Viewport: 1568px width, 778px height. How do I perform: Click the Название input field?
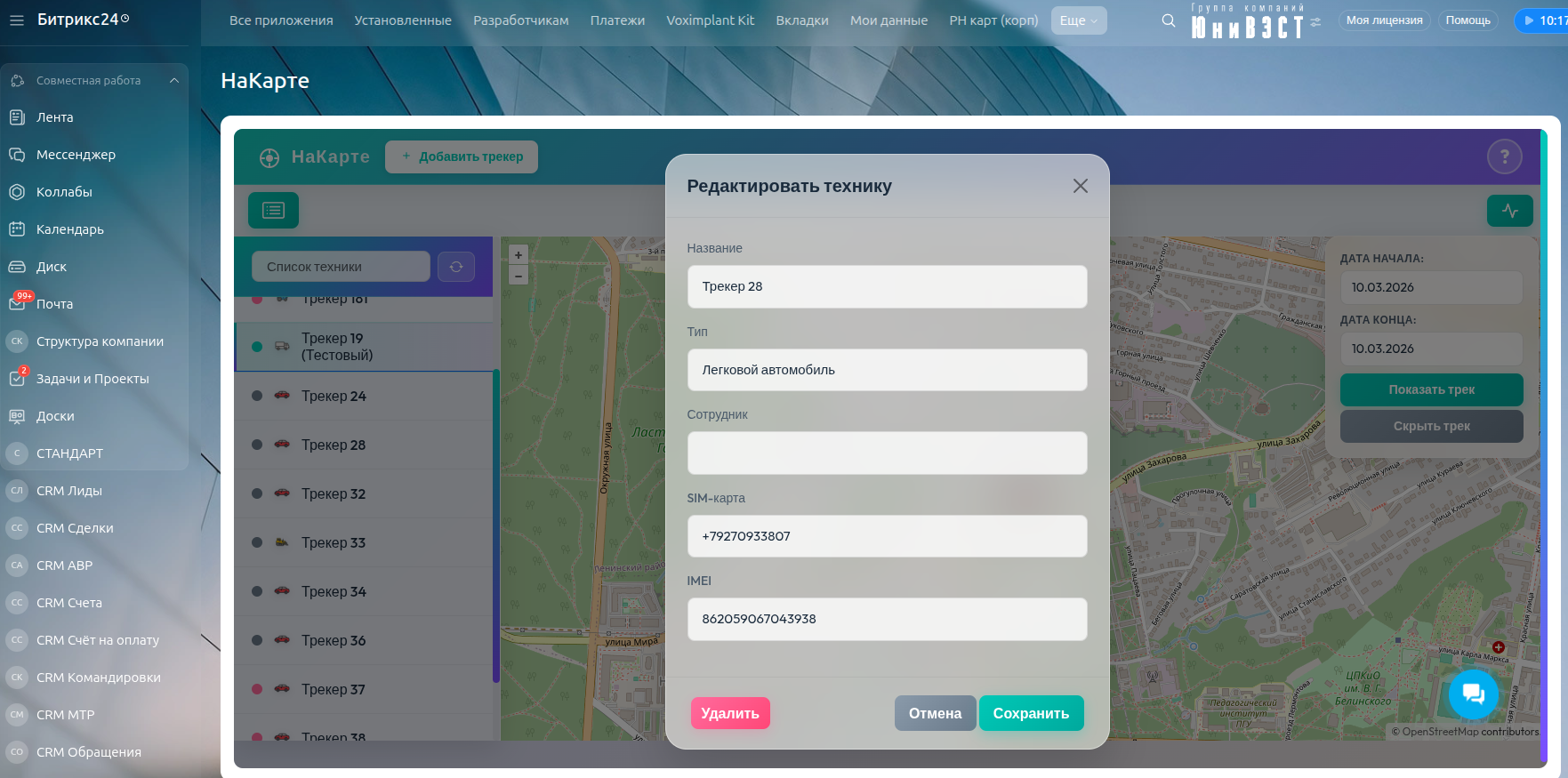point(887,286)
